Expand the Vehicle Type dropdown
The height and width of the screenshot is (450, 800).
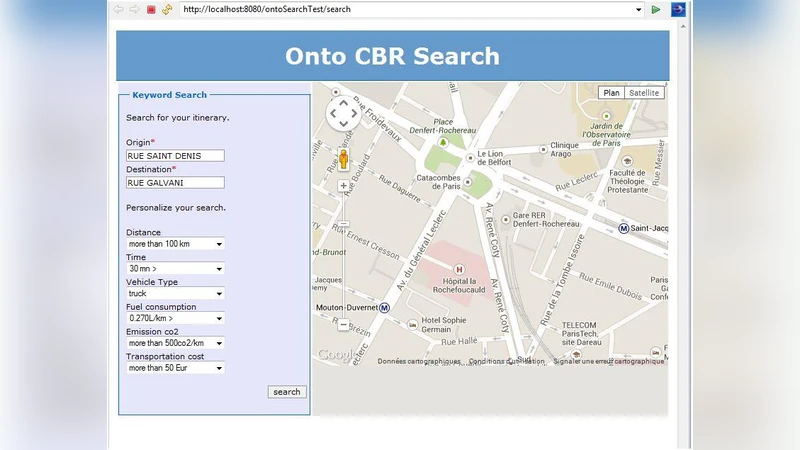[x=175, y=294]
